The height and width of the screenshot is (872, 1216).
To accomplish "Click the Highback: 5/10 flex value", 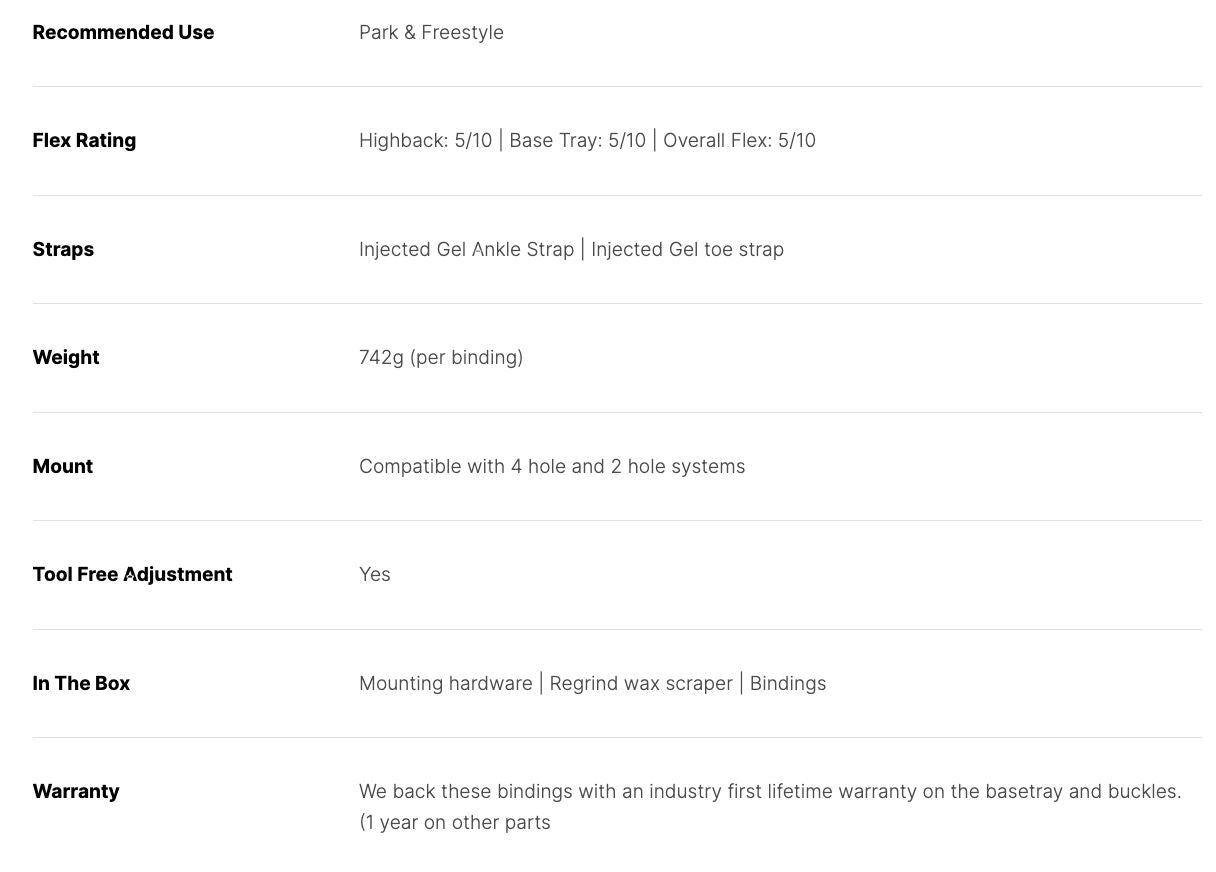I will (x=425, y=140).
